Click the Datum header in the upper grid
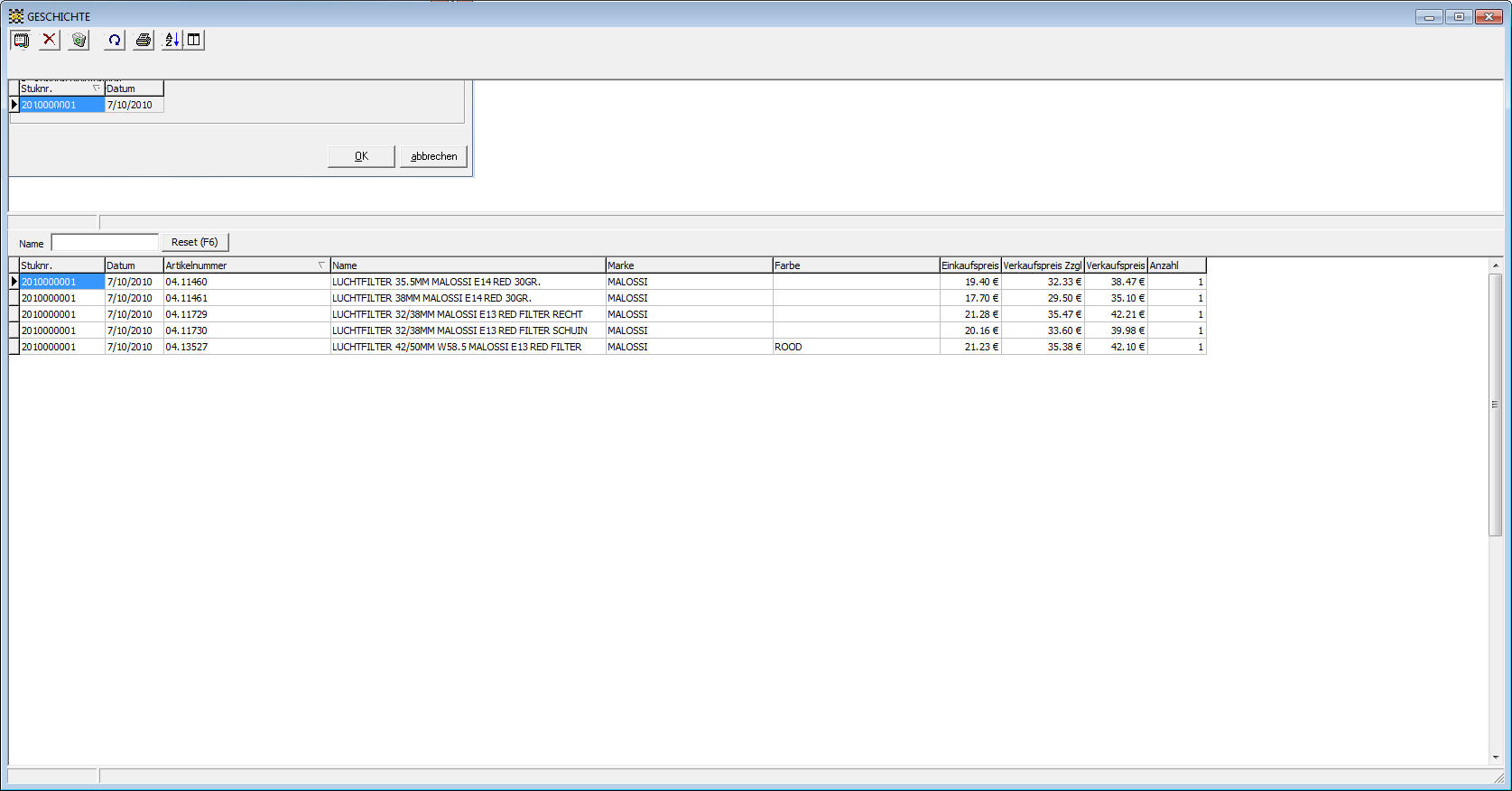1512x791 pixels. (x=134, y=88)
